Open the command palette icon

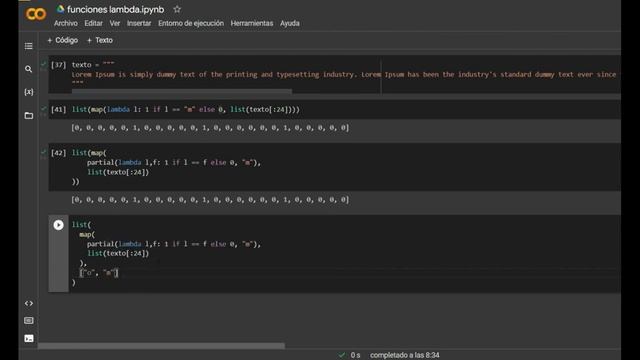(x=29, y=320)
